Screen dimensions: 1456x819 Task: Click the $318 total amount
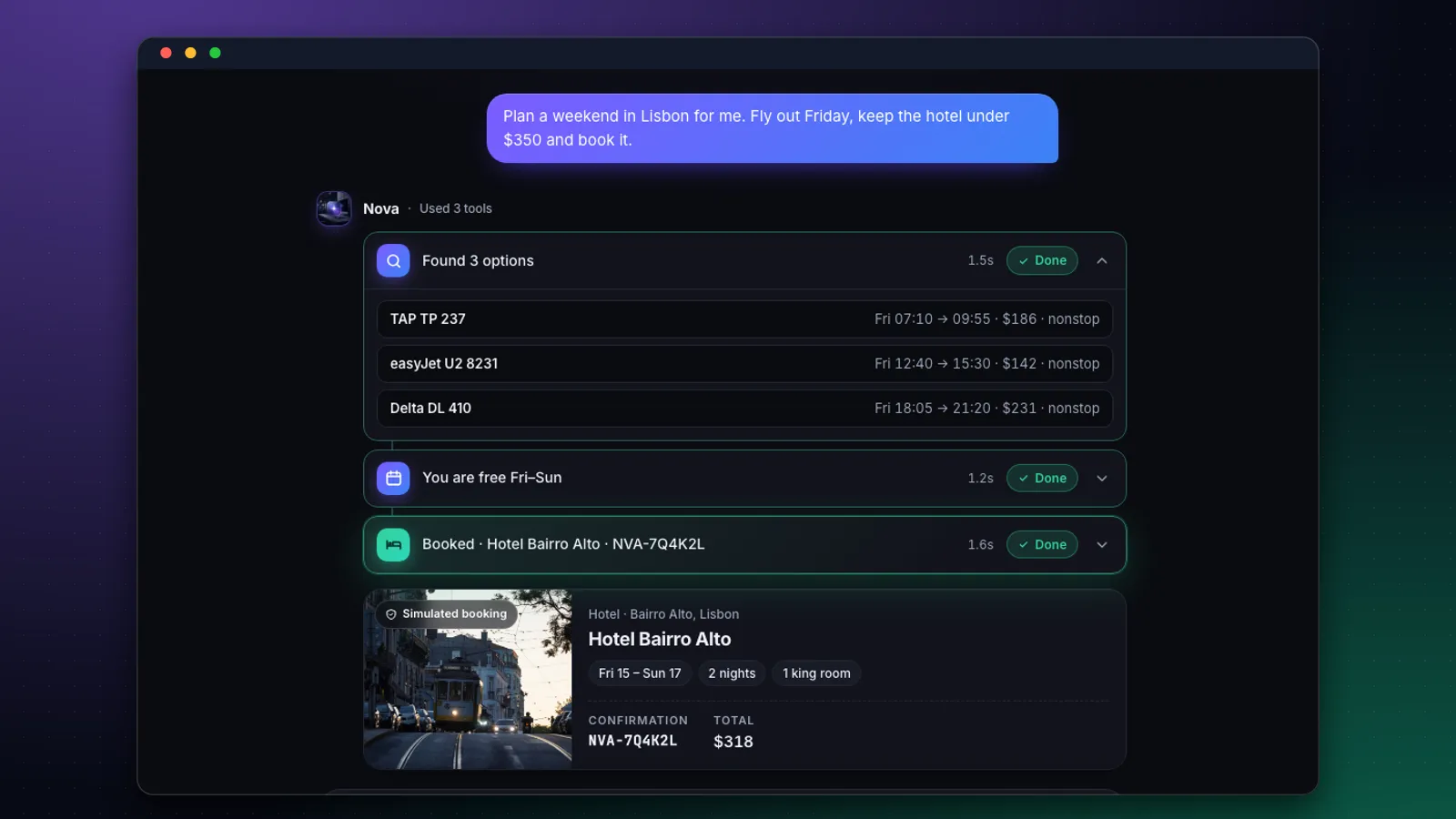733,742
